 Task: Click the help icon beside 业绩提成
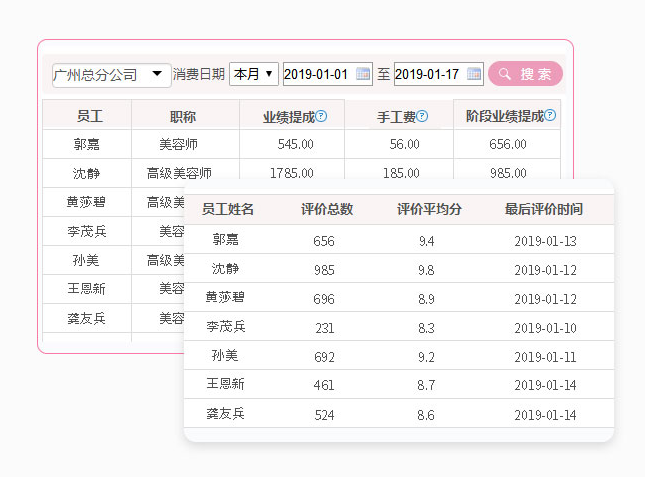(322, 116)
